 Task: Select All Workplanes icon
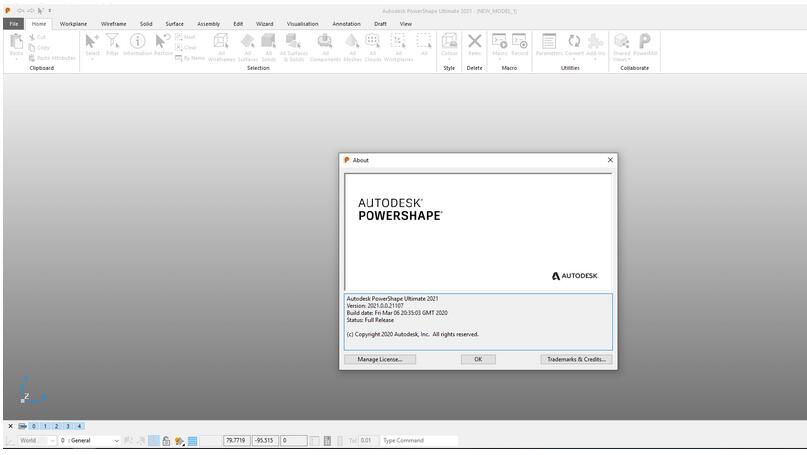click(398, 41)
